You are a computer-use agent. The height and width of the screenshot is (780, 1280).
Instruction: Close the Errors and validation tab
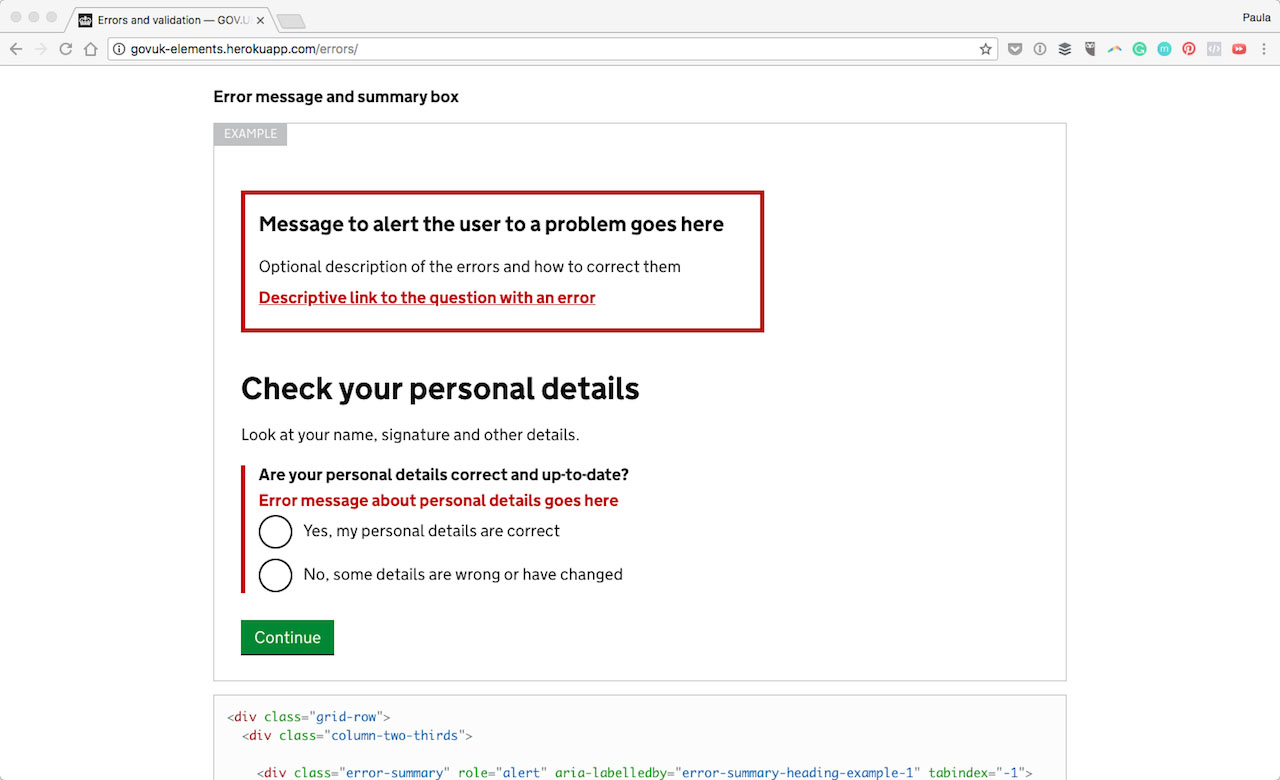tap(260, 20)
